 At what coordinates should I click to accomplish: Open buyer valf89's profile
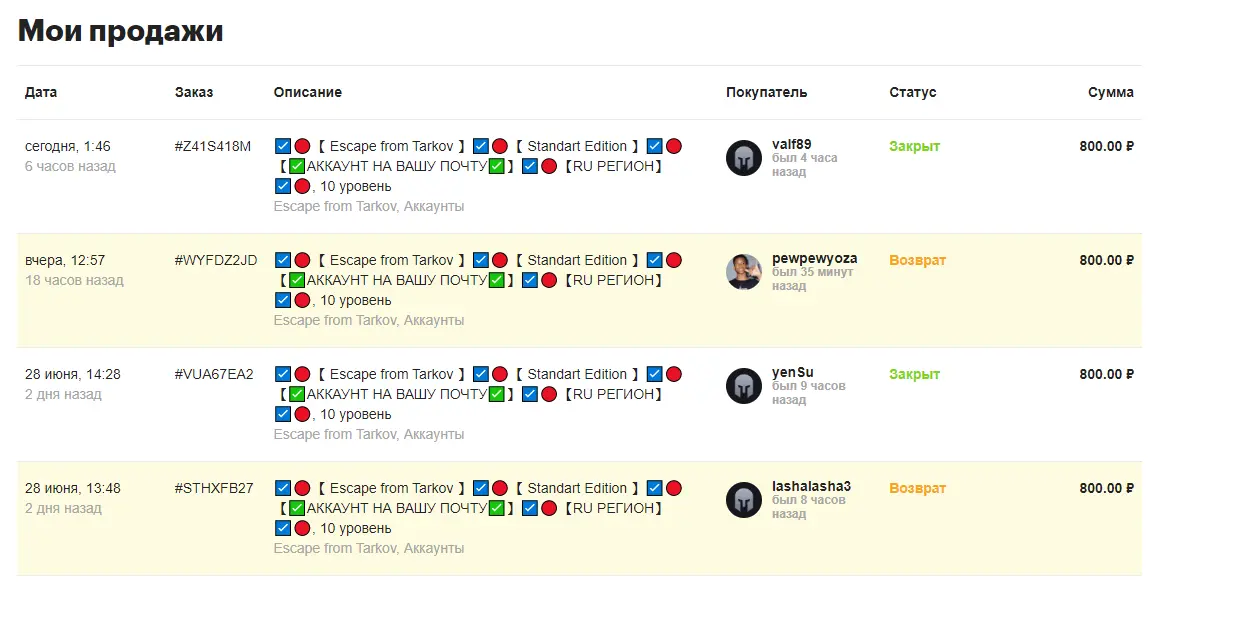coord(792,144)
